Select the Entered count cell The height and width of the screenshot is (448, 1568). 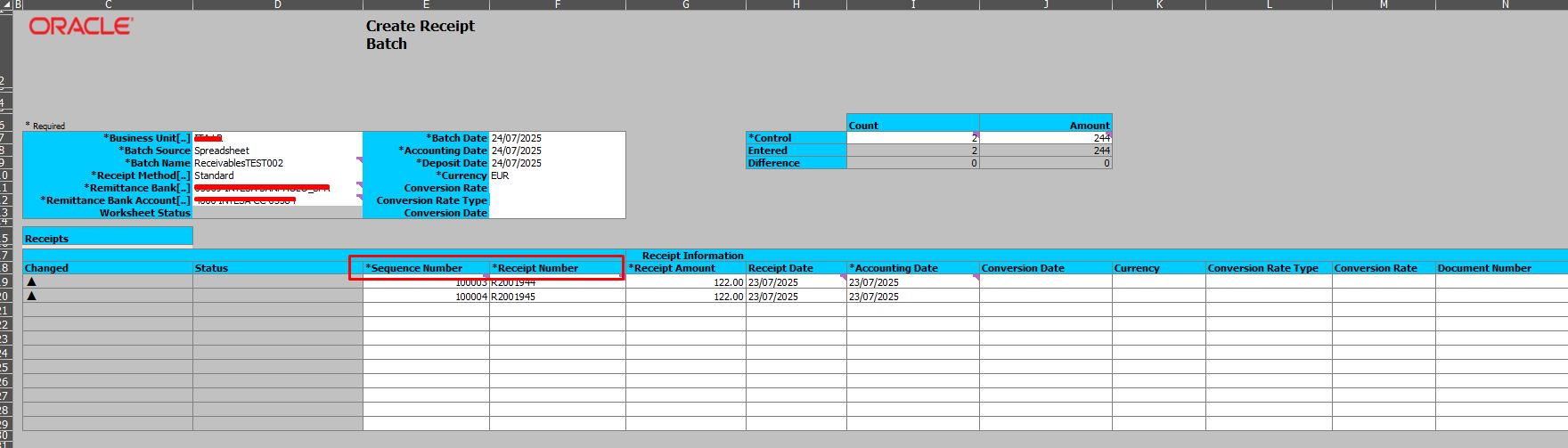913,151
